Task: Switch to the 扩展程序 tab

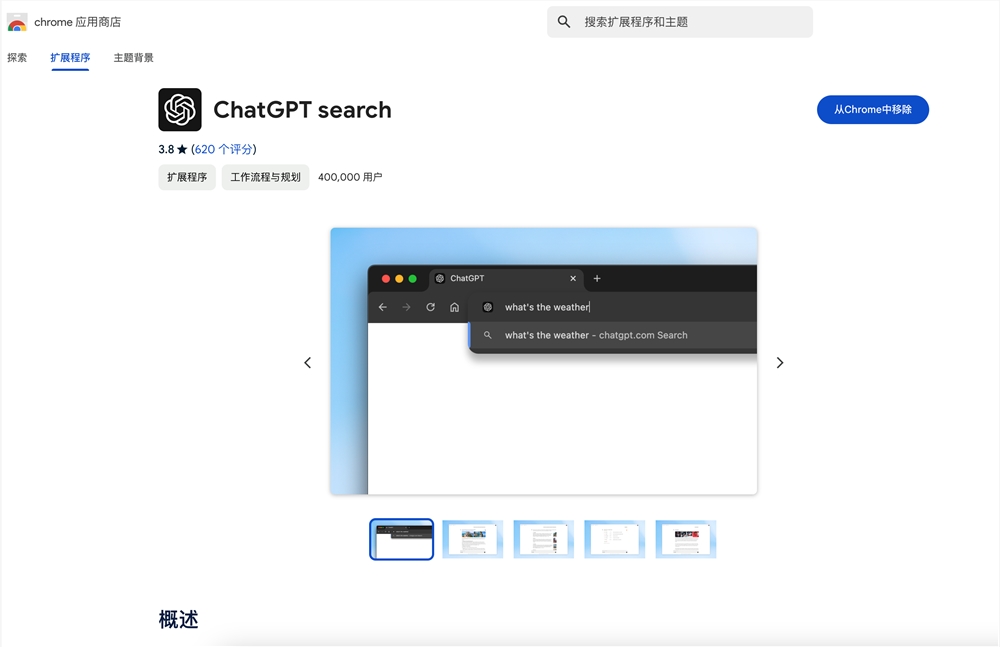Action: tap(70, 57)
